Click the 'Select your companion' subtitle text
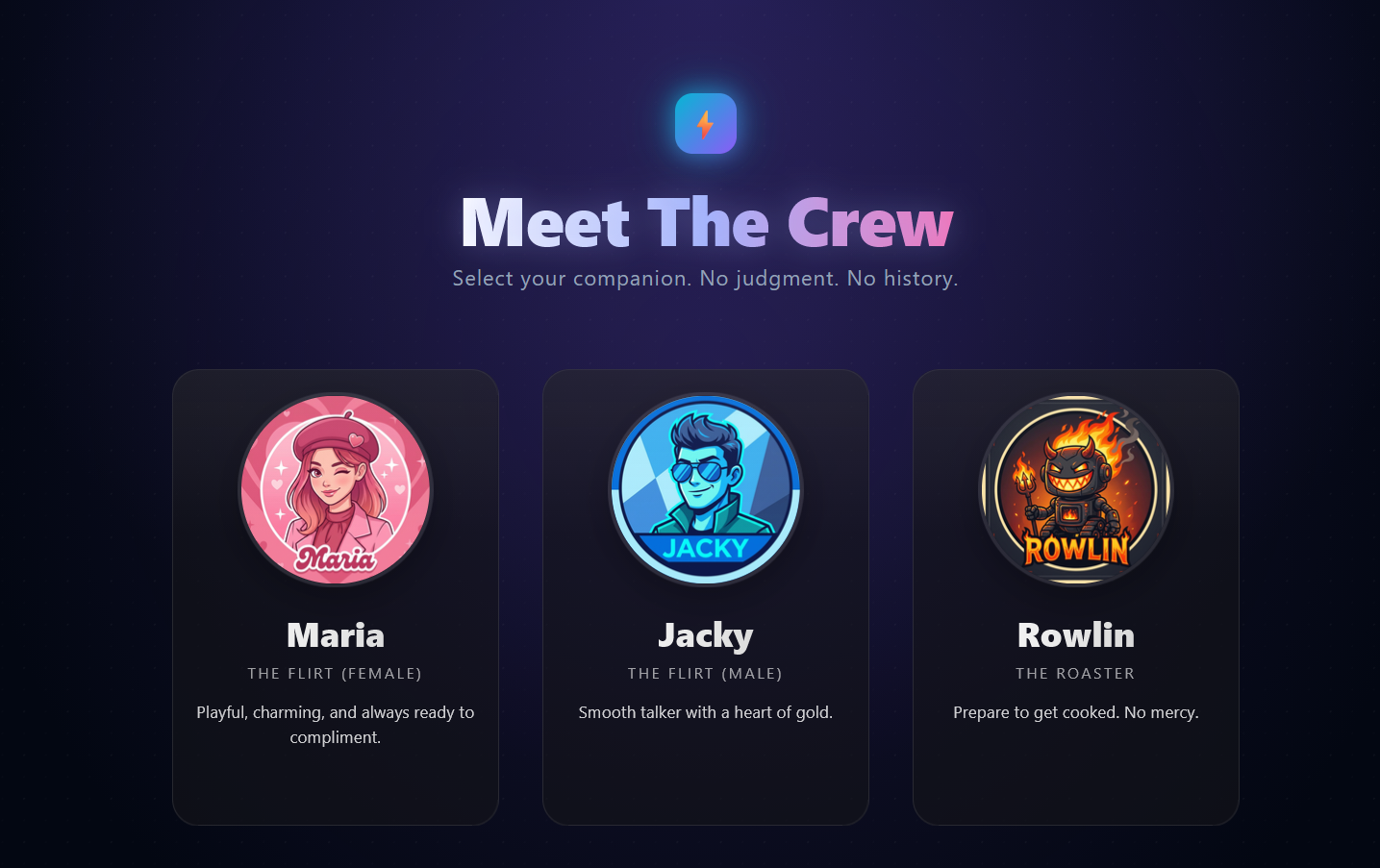Screen dimensions: 1380x868 click(705, 279)
